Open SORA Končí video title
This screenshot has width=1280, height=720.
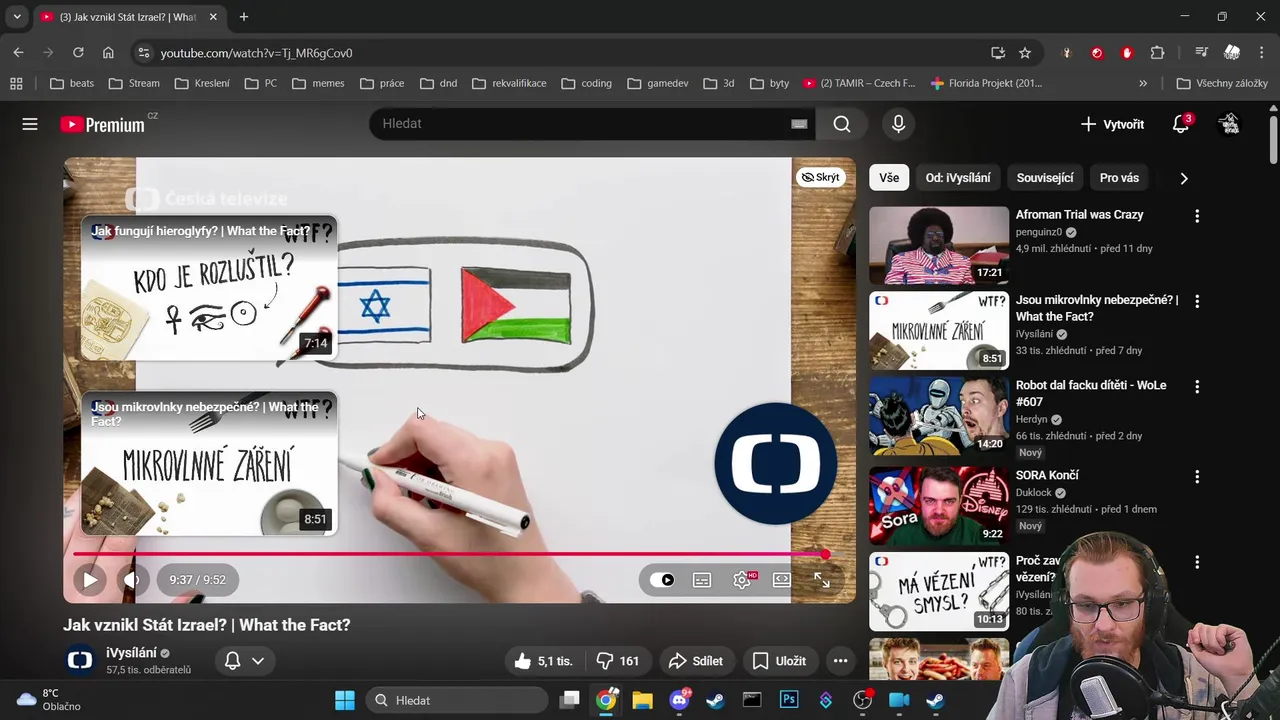[x=1047, y=475]
